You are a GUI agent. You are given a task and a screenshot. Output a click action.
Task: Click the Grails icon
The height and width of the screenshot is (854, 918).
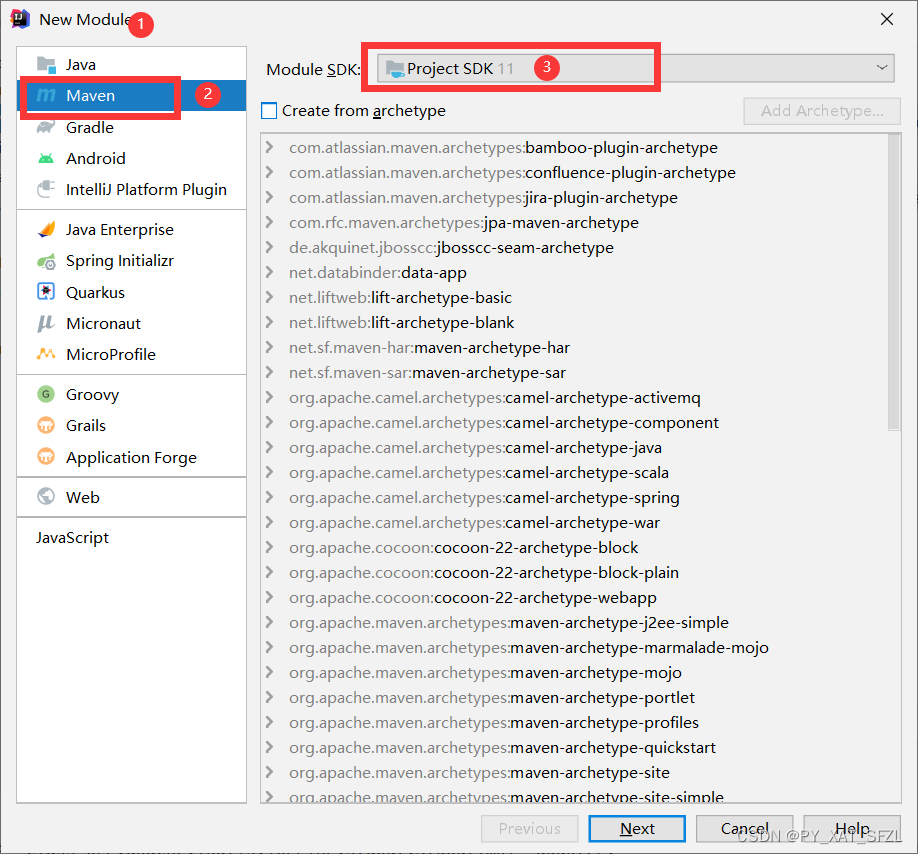tap(46, 425)
